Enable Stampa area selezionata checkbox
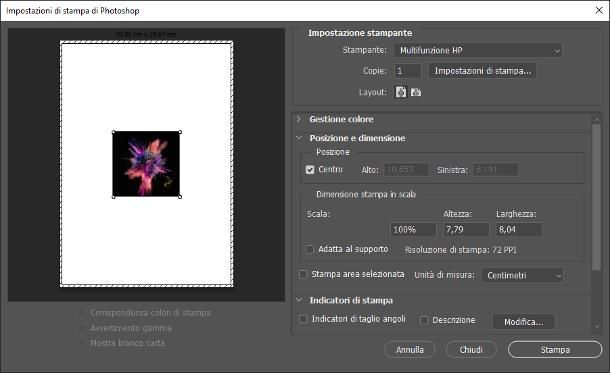The height and width of the screenshot is (373, 610). tap(303, 275)
